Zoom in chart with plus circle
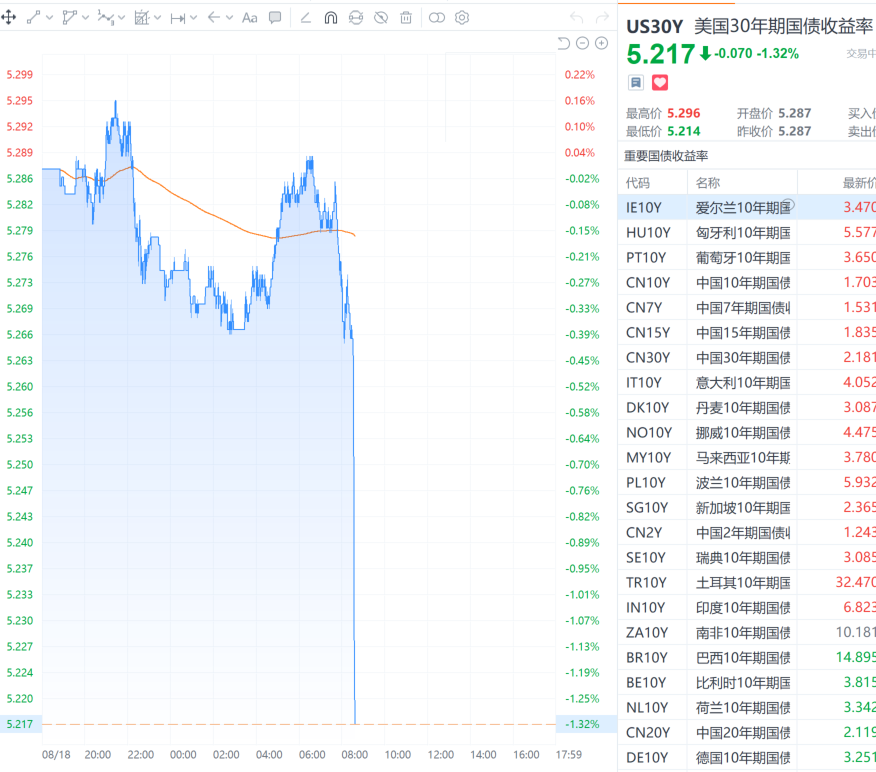Viewport: 876px width, 772px height. point(601,43)
